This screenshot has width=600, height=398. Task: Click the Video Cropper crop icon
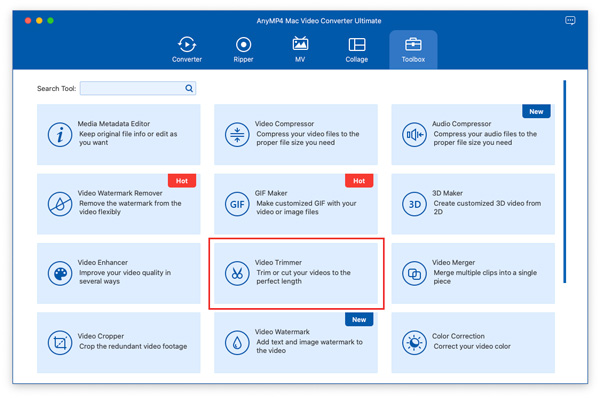click(x=60, y=343)
